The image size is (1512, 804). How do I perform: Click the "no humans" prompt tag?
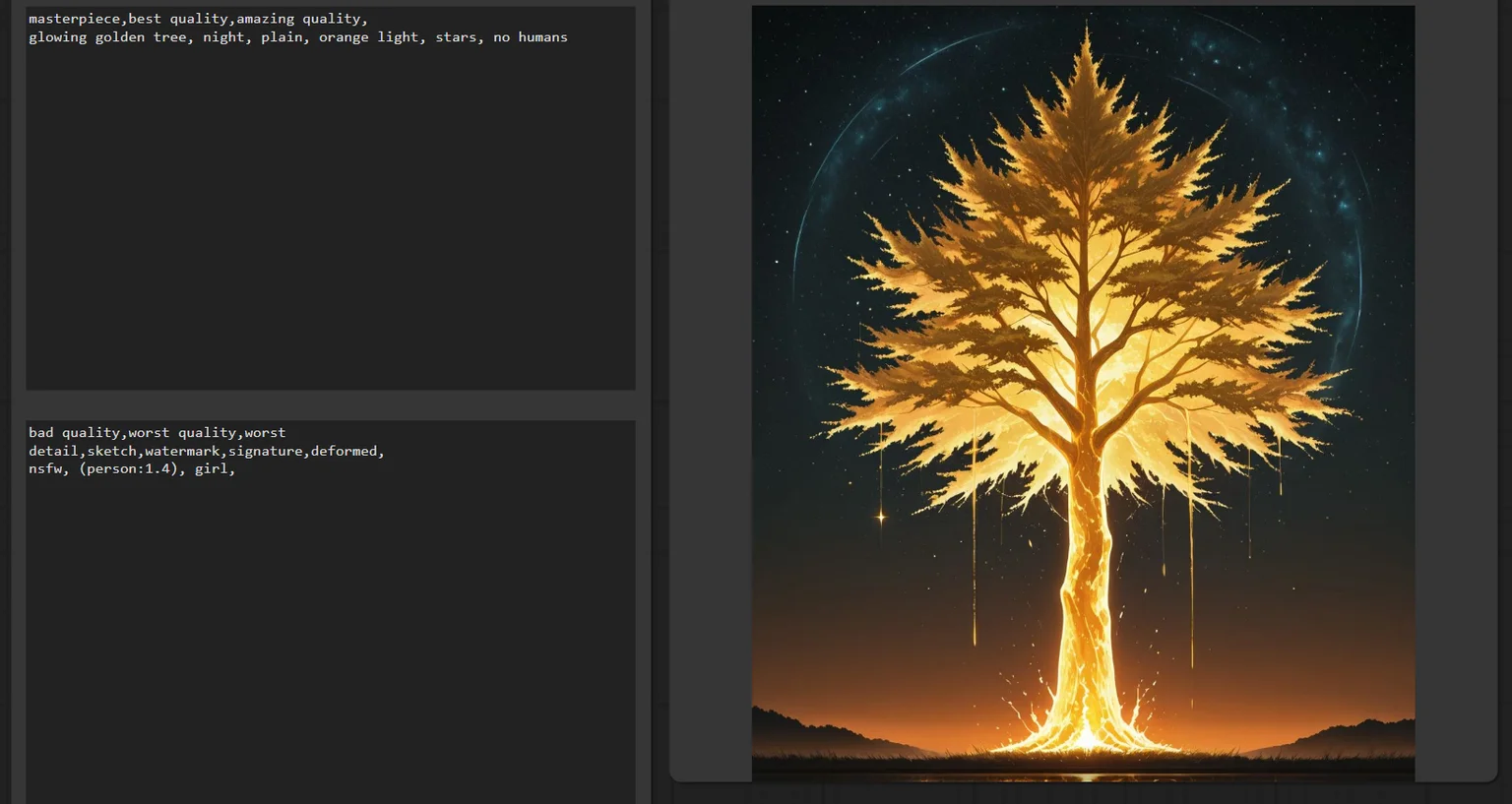point(531,37)
